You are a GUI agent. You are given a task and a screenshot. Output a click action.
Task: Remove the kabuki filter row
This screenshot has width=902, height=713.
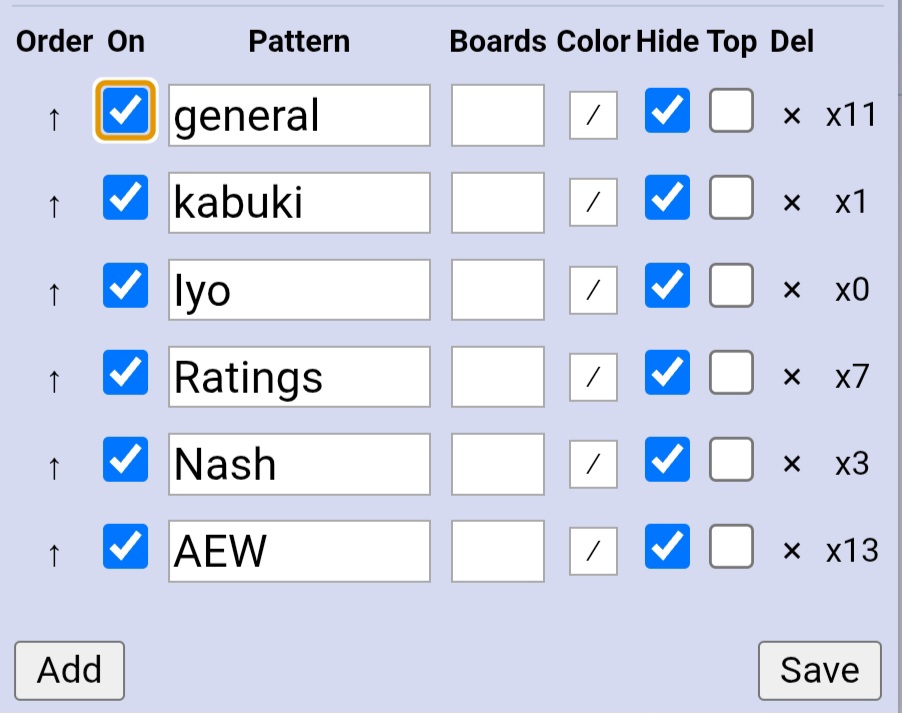pyautogui.click(x=792, y=203)
